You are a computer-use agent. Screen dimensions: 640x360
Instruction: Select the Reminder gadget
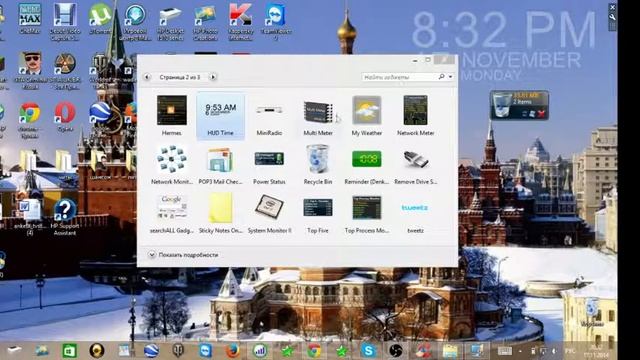coord(367,165)
